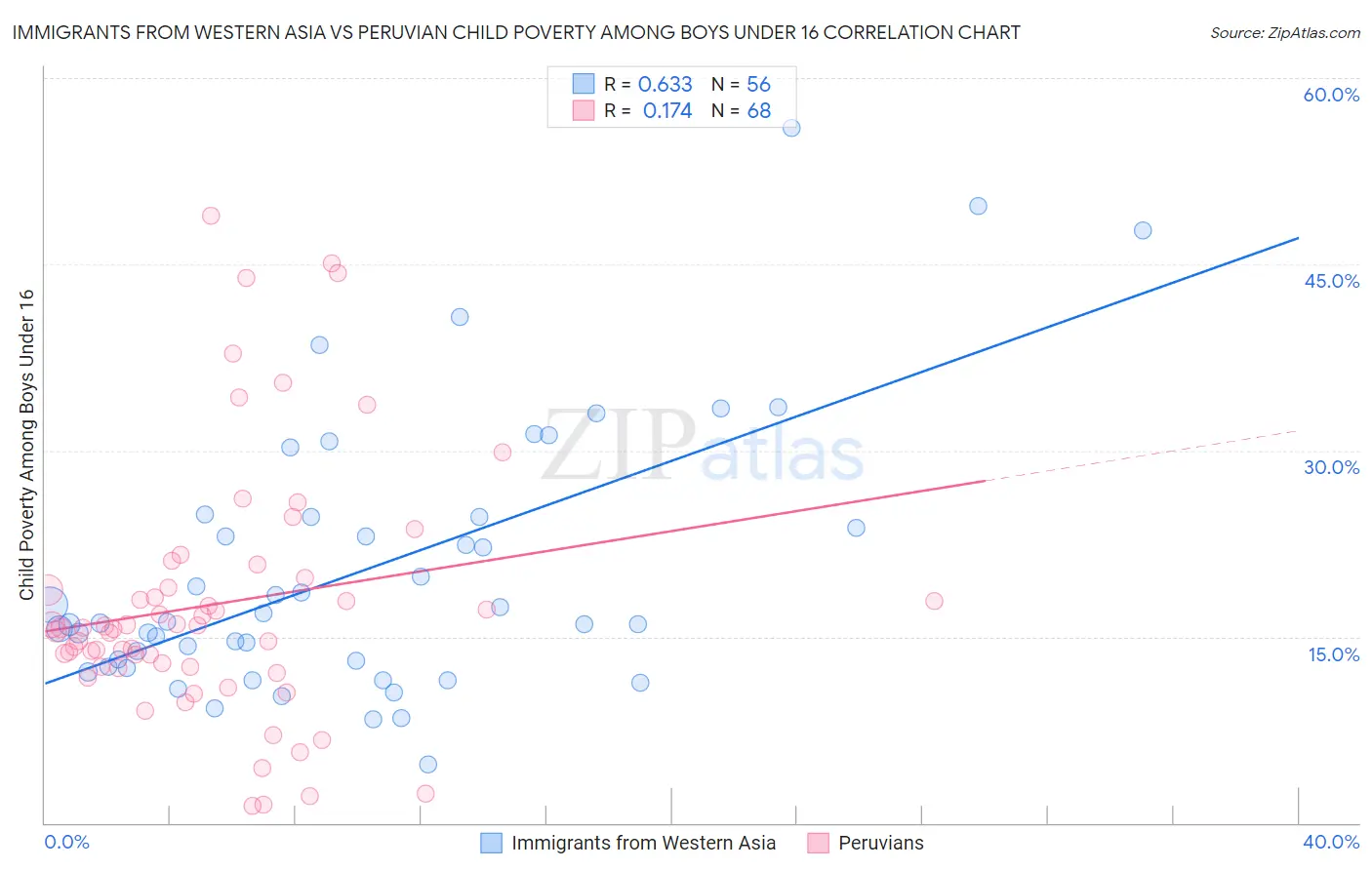Image resolution: width=1372 pixels, height=870 pixels.
Task: Click the R value 0.633 in legend
Action: pyautogui.click(x=665, y=84)
